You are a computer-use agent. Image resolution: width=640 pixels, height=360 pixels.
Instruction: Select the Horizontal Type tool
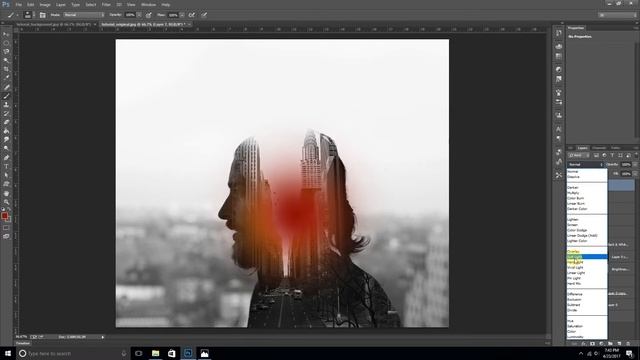click(6, 167)
